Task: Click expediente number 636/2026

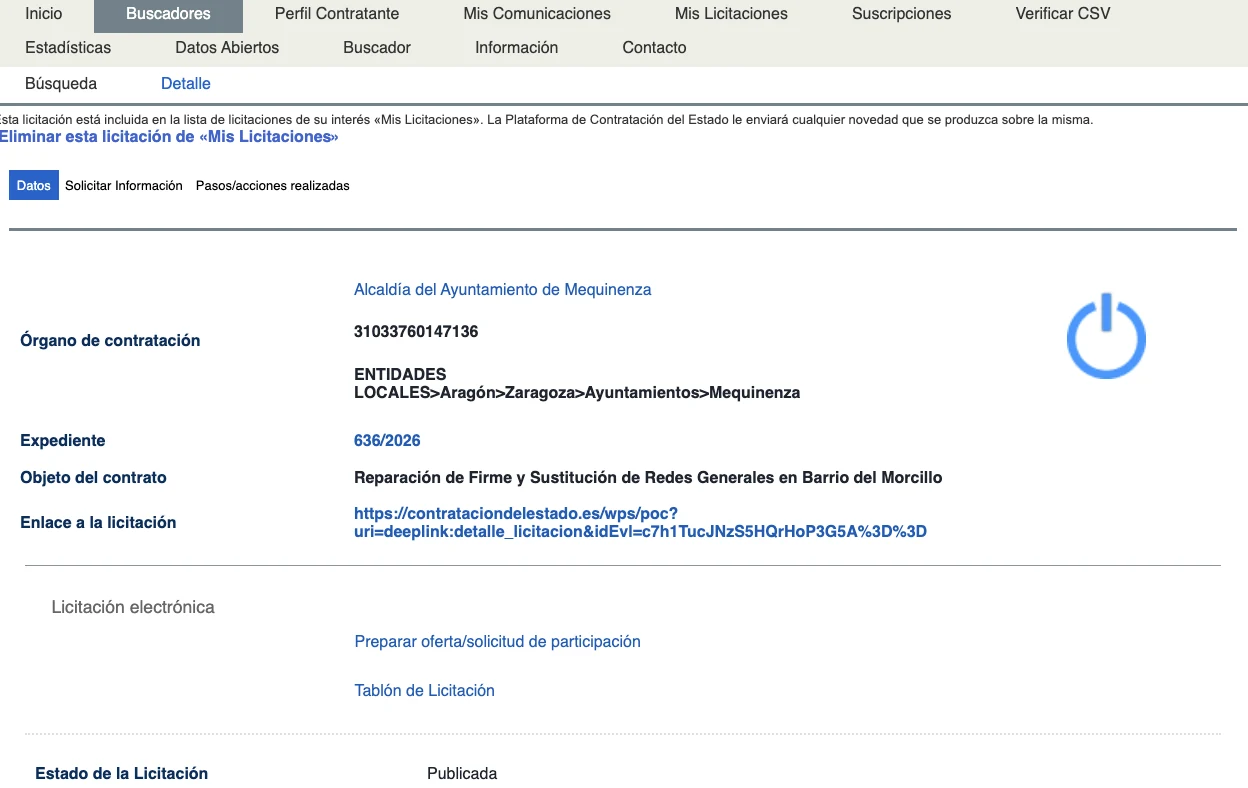Action: pos(387,440)
